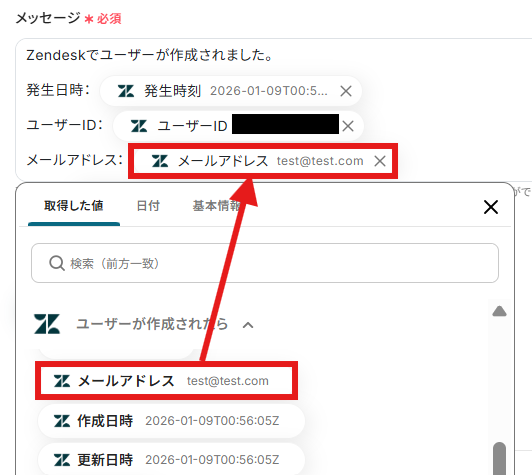Remove the ユーザーID chip with its X
This screenshot has width=532, height=475.
point(348,126)
